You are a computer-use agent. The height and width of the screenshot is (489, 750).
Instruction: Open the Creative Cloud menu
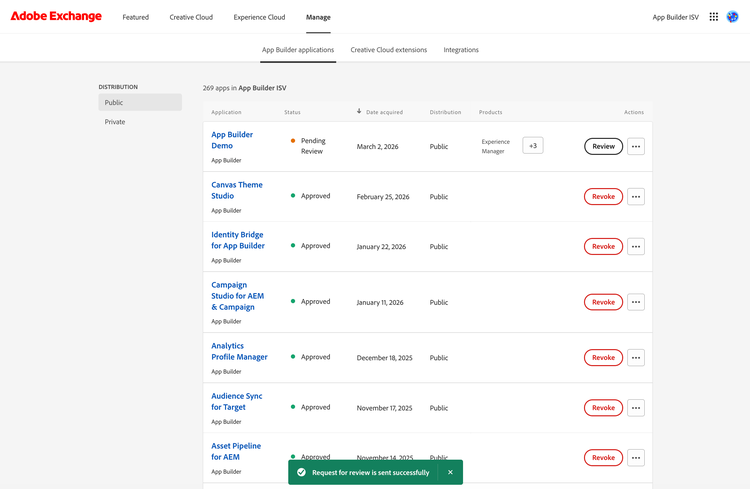point(191,17)
